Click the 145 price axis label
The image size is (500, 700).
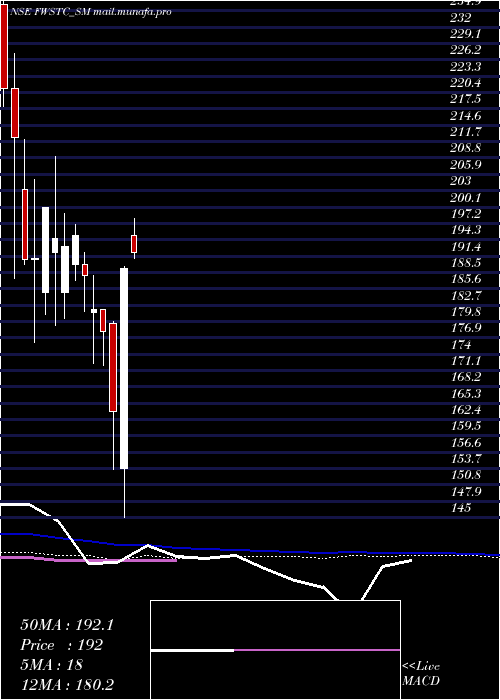461,508
